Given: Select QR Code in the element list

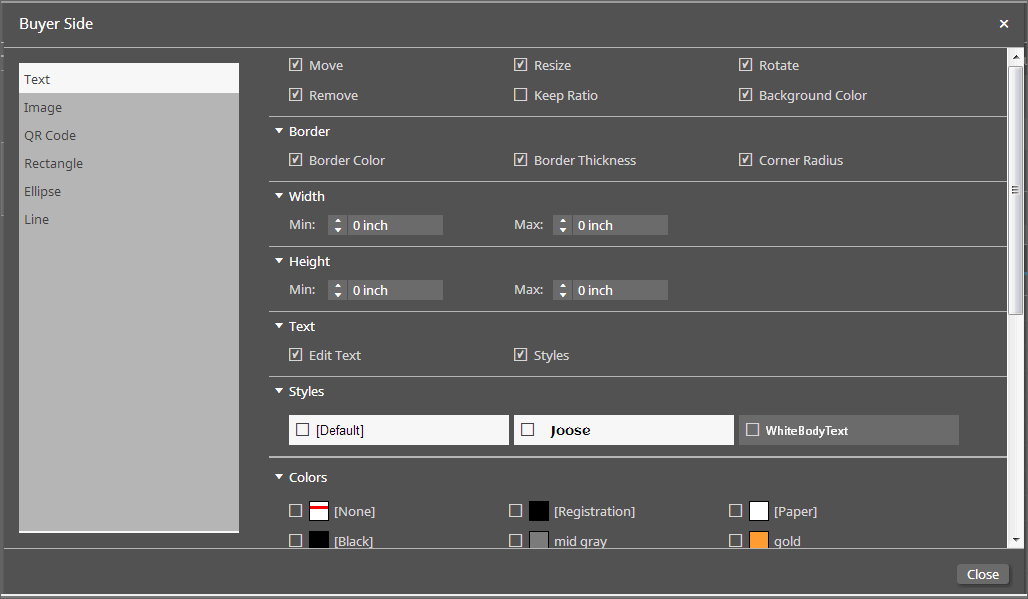Looking at the screenshot, I should 50,135.
